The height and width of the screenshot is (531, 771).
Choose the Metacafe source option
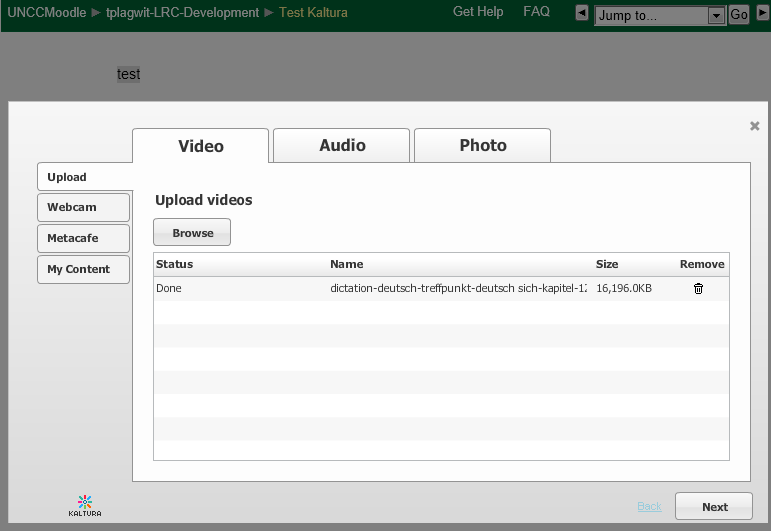pyautogui.click(x=83, y=238)
